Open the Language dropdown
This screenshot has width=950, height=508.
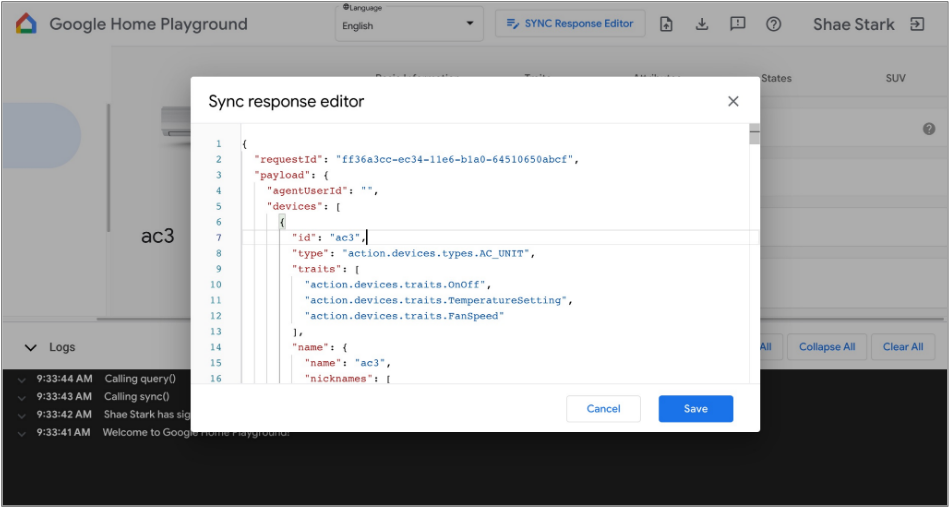[408, 25]
